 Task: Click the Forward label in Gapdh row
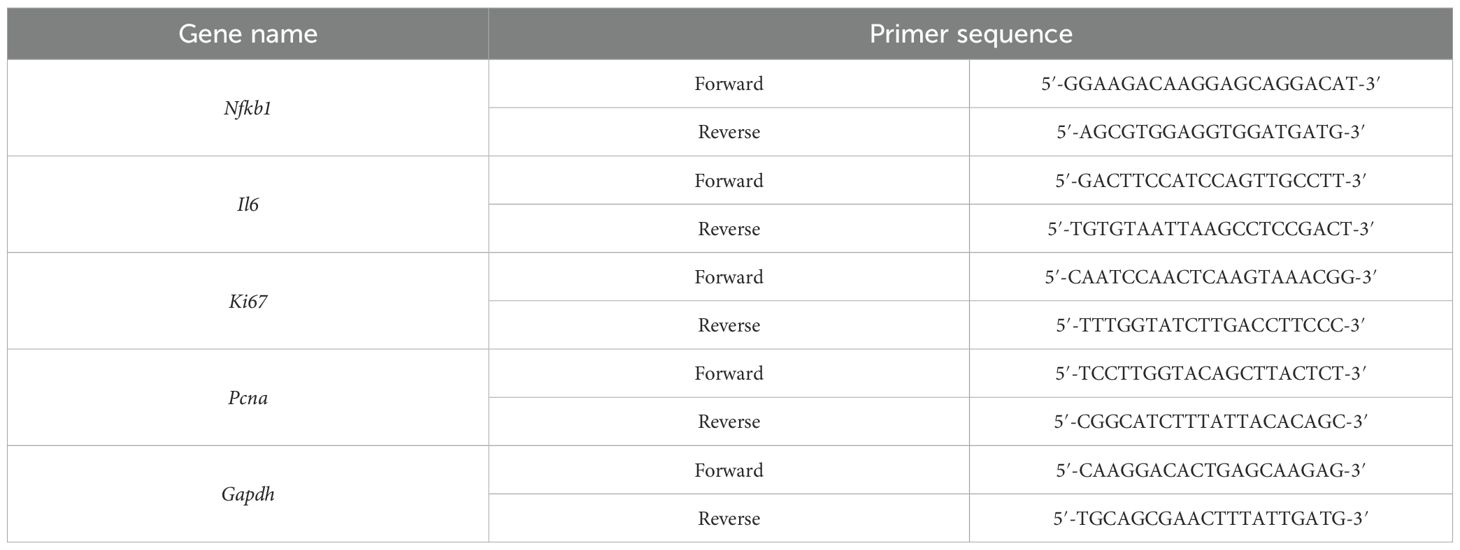[x=728, y=470]
